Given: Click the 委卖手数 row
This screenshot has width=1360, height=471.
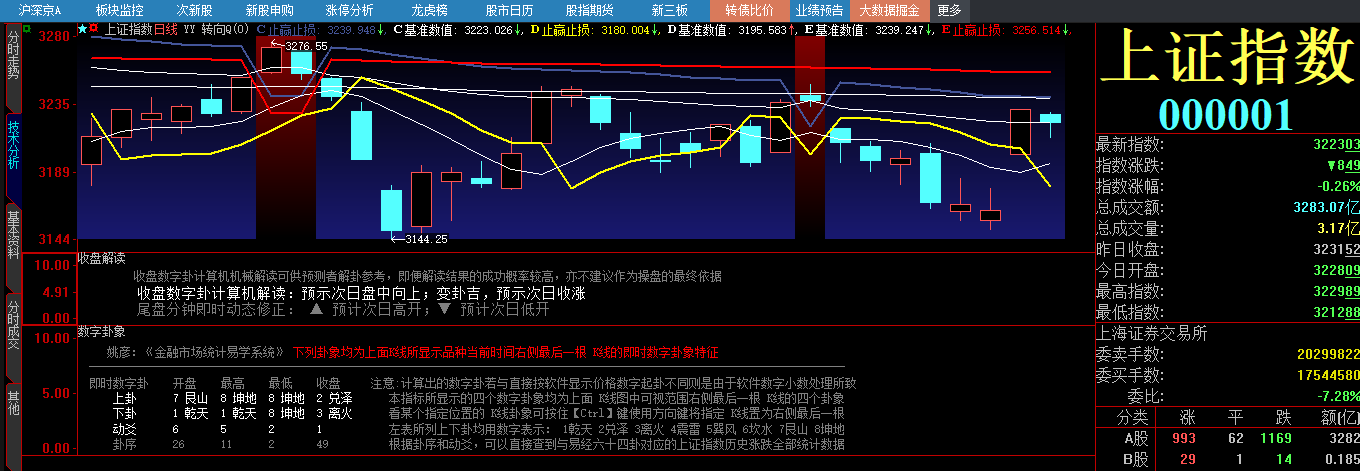Looking at the screenshot, I should coord(1227,354).
